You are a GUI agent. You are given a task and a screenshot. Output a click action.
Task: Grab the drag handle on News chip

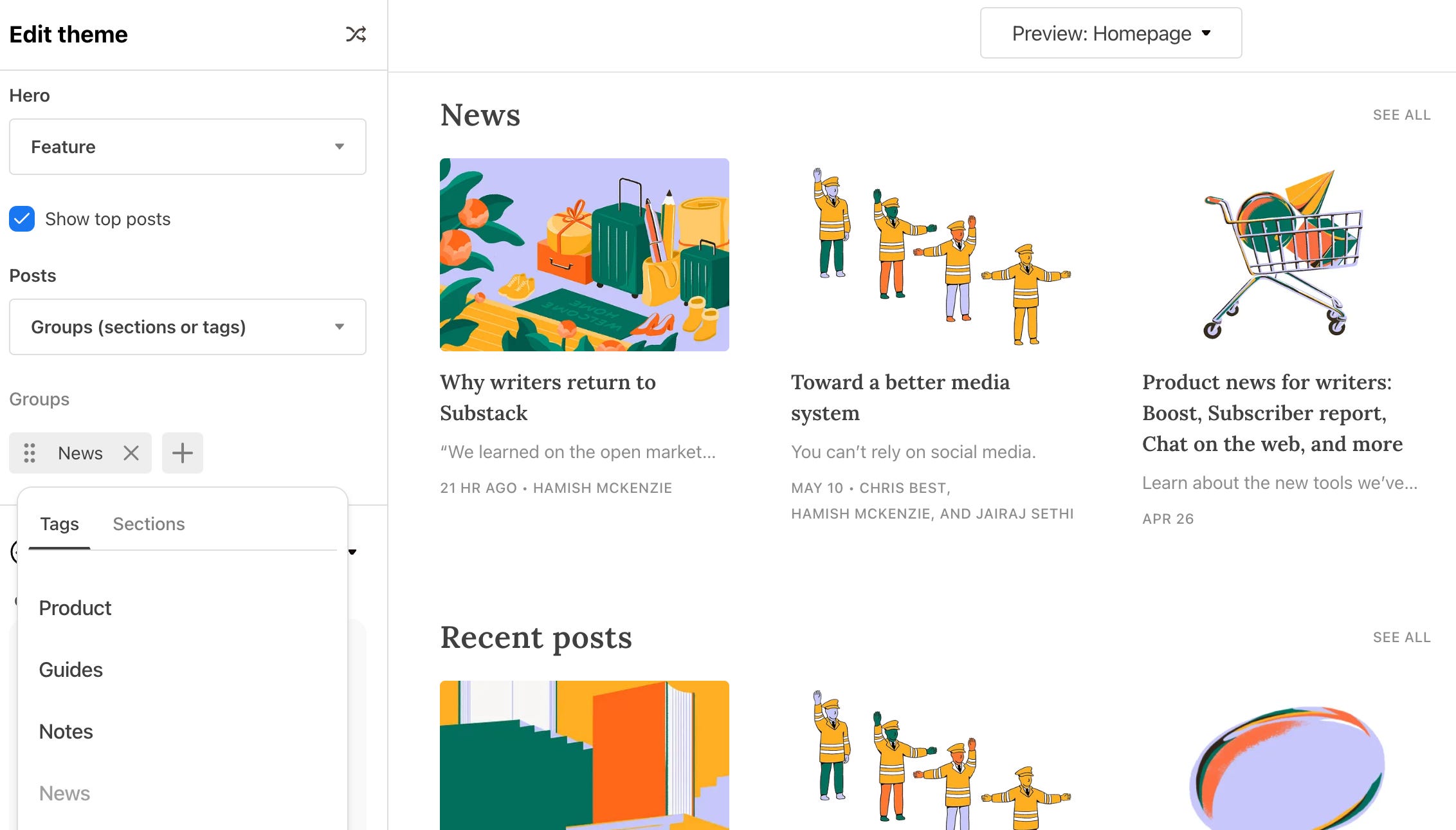click(x=30, y=453)
